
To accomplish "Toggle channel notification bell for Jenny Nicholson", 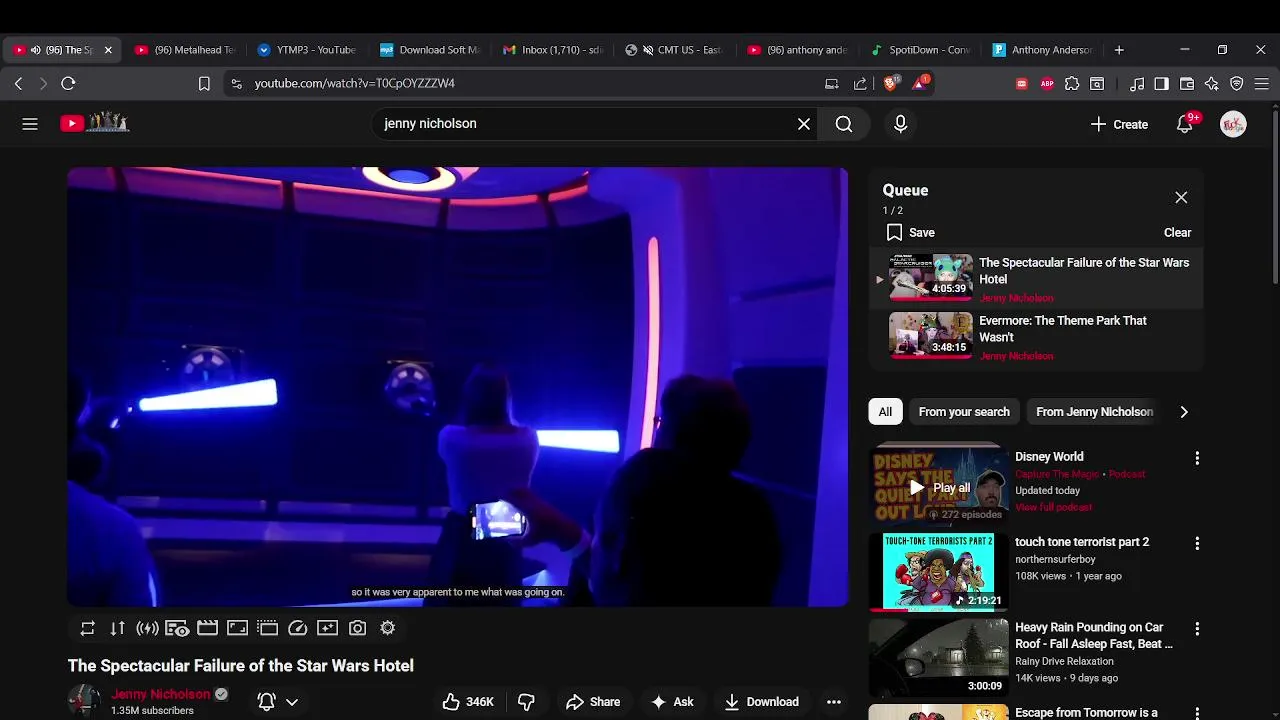I will tap(266, 702).
